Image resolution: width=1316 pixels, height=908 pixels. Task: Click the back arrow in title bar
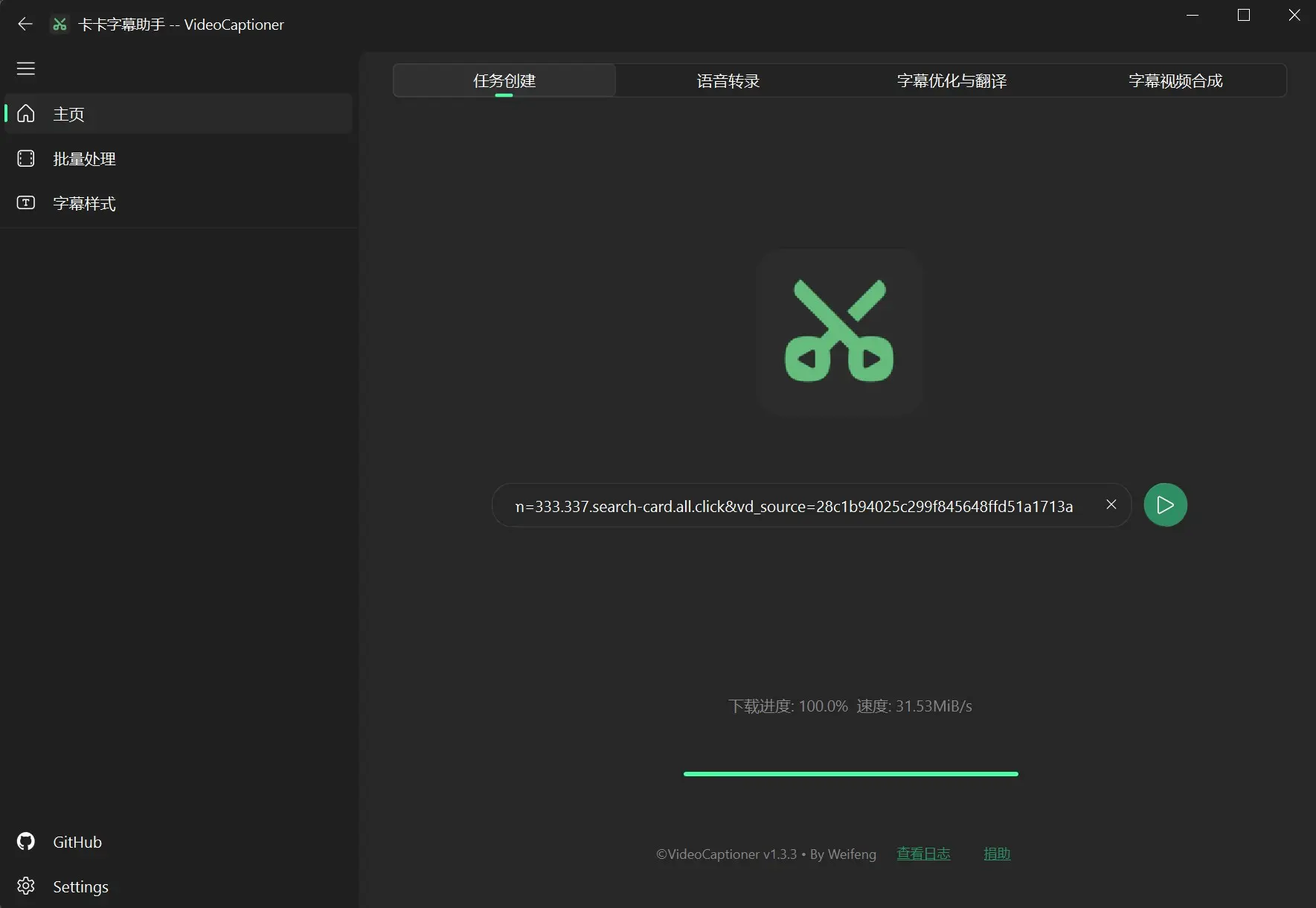25,25
